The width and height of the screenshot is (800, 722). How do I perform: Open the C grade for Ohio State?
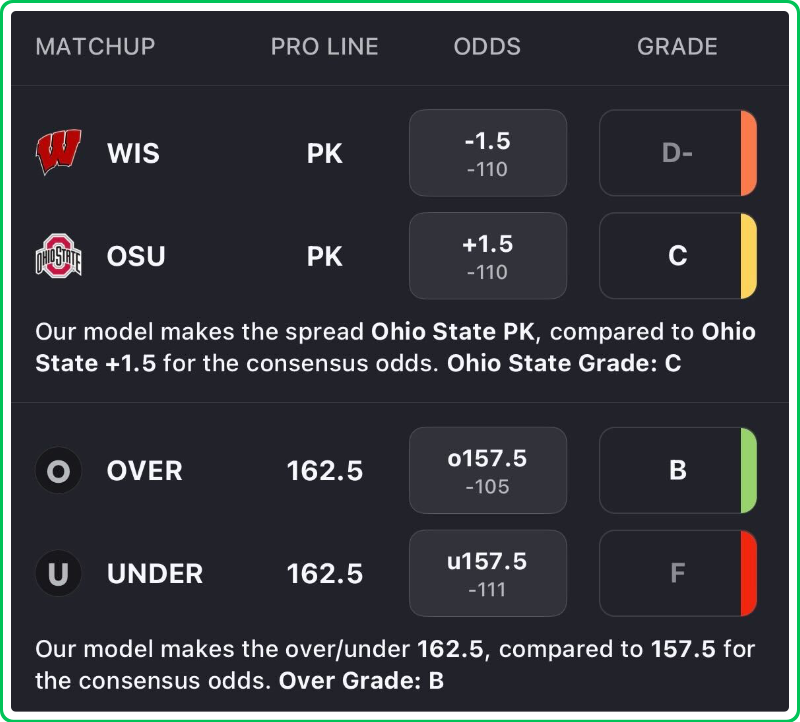(677, 256)
